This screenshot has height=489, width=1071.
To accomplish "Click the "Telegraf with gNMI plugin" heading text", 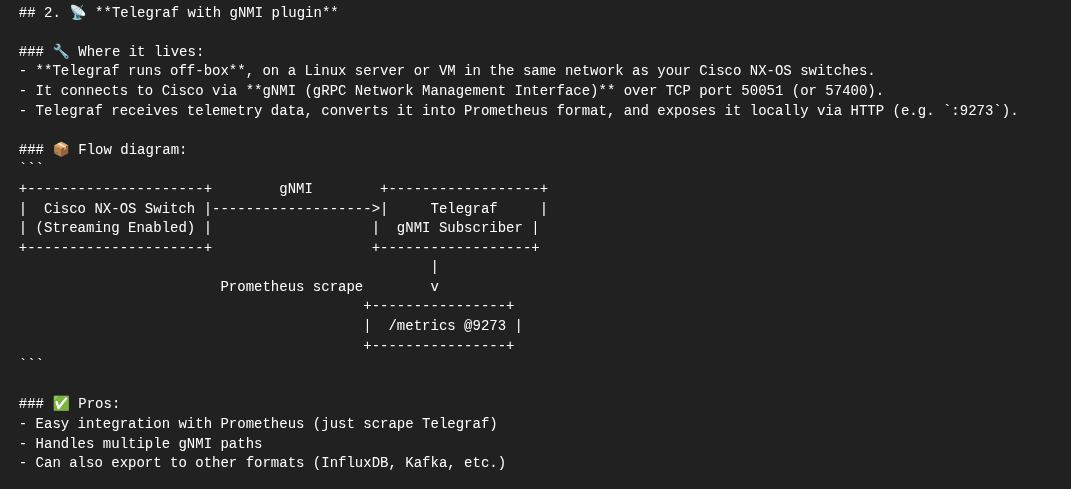I will tap(216, 13).
